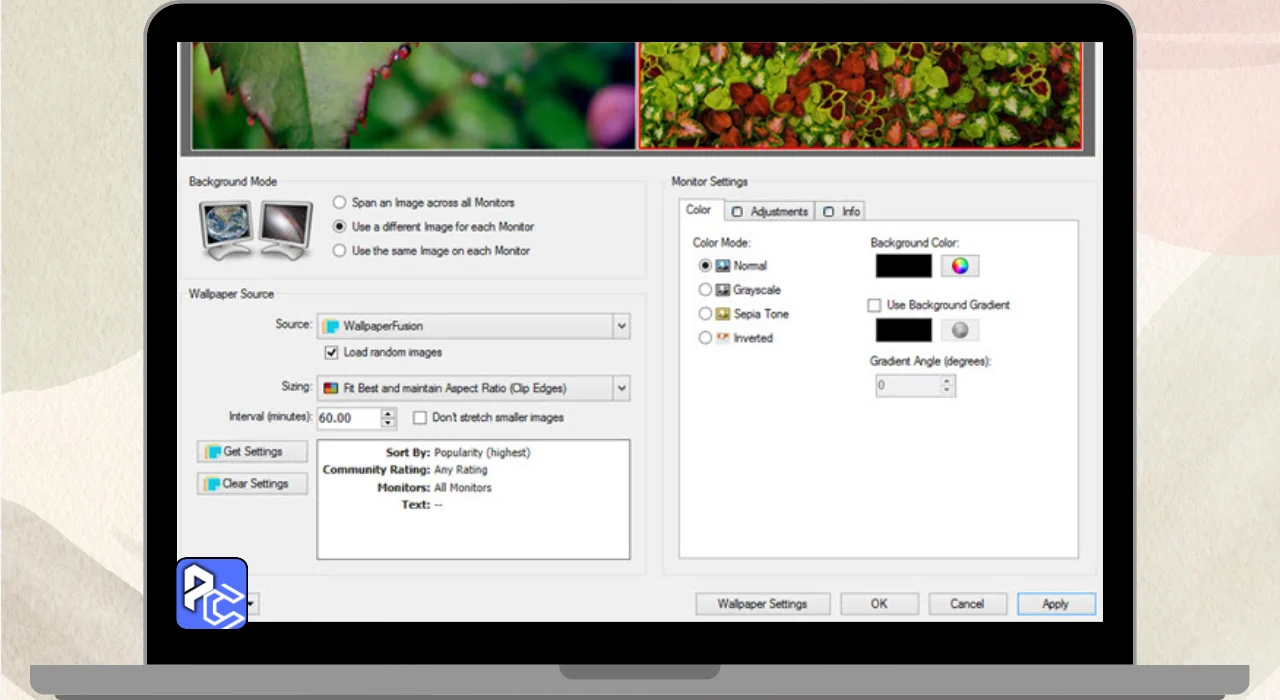Click the black Background Color swatch
This screenshot has height=700, width=1280.
(x=903, y=266)
